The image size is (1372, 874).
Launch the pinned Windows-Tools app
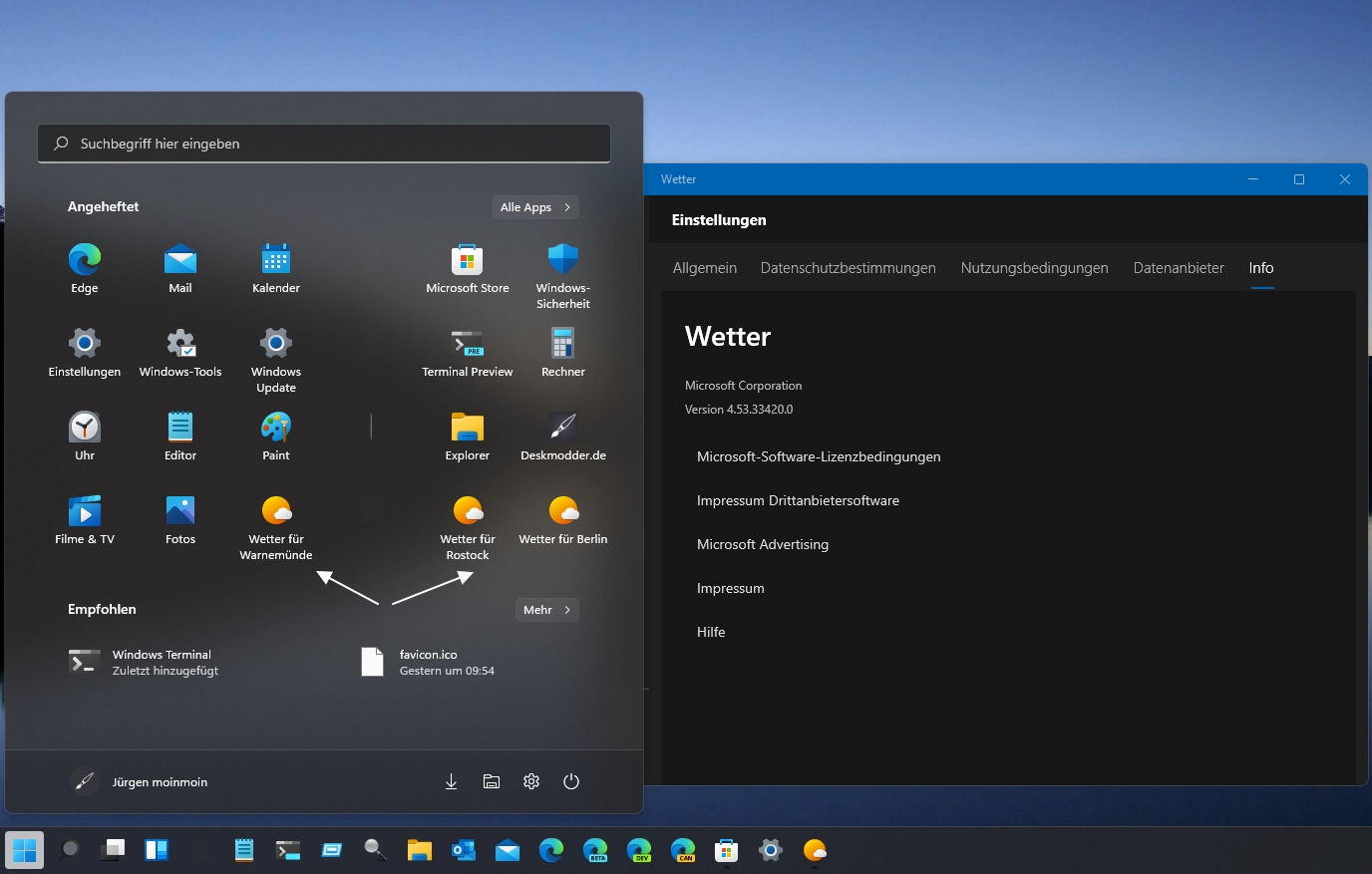(180, 353)
